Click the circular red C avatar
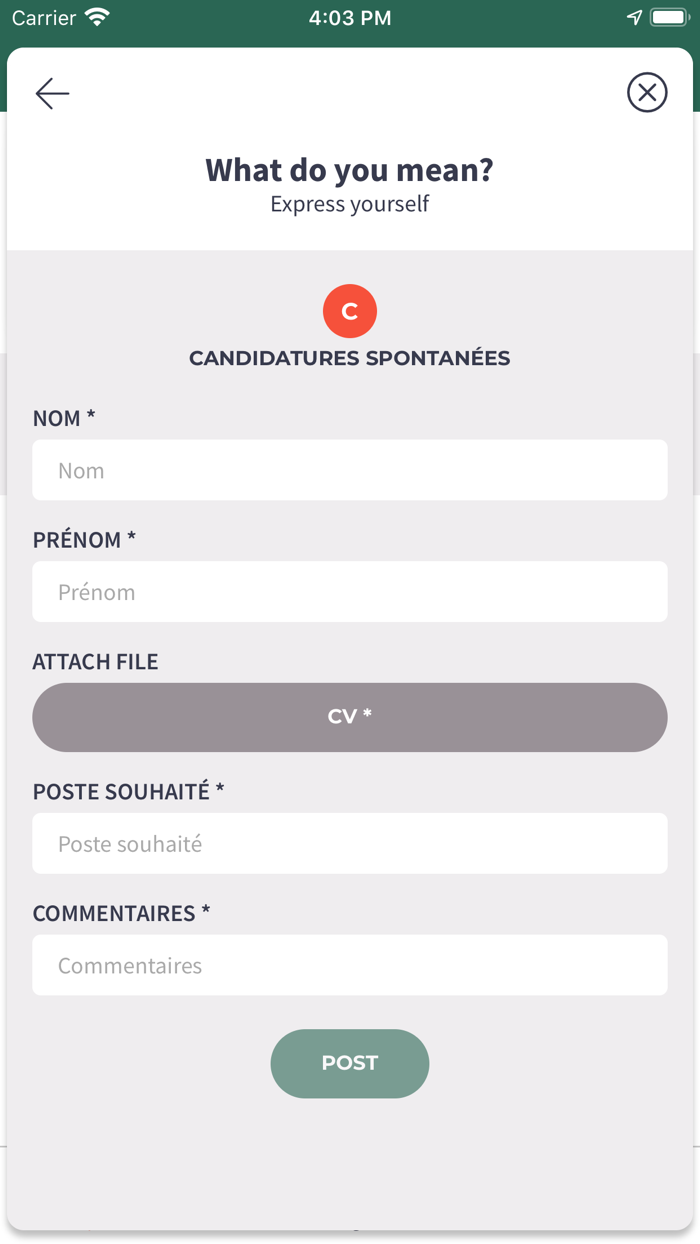700x1244 pixels. (350, 310)
